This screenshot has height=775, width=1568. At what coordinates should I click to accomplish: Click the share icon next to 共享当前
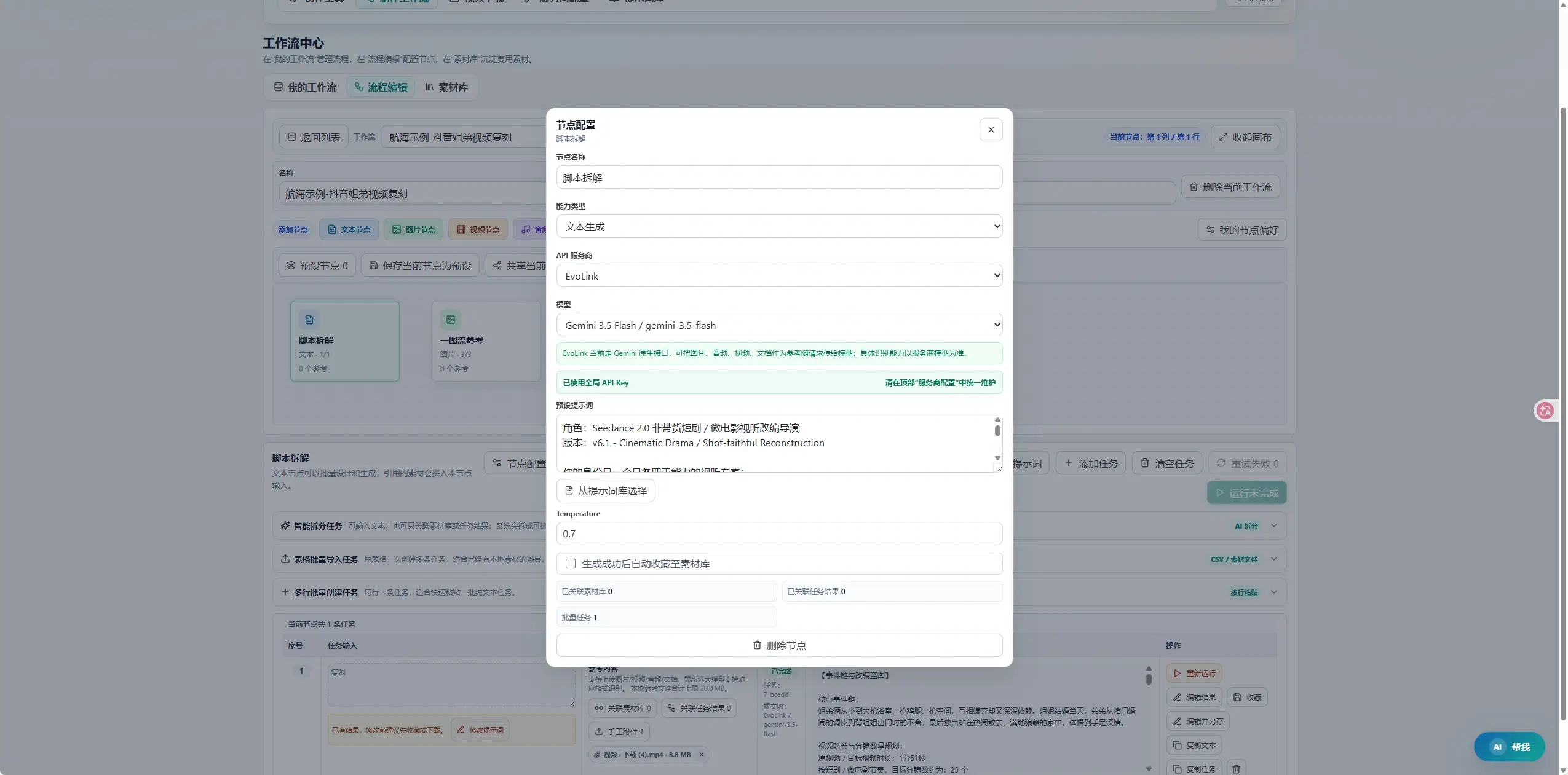coord(497,266)
